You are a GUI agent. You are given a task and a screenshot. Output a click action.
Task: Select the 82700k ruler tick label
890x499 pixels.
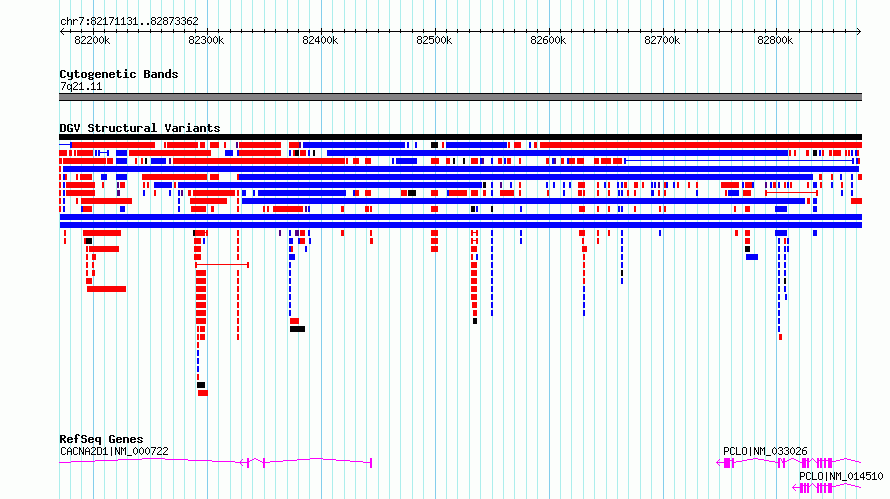click(x=662, y=40)
